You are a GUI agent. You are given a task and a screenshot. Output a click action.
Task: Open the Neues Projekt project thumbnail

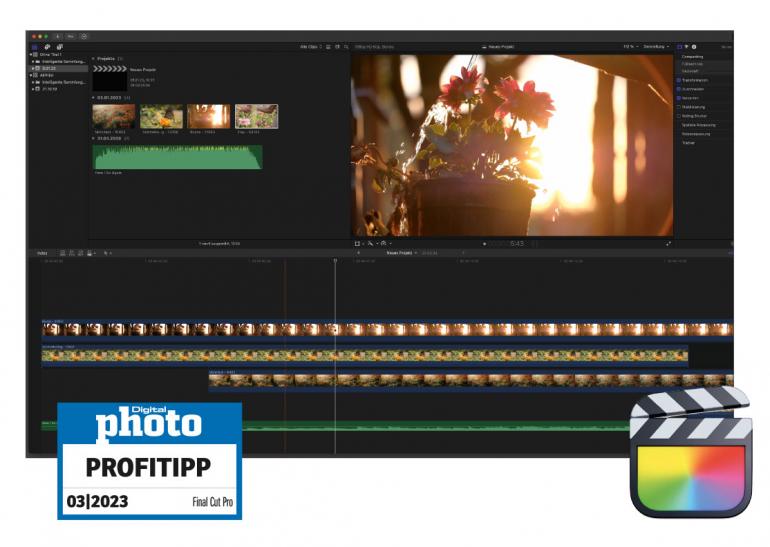tap(110, 79)
